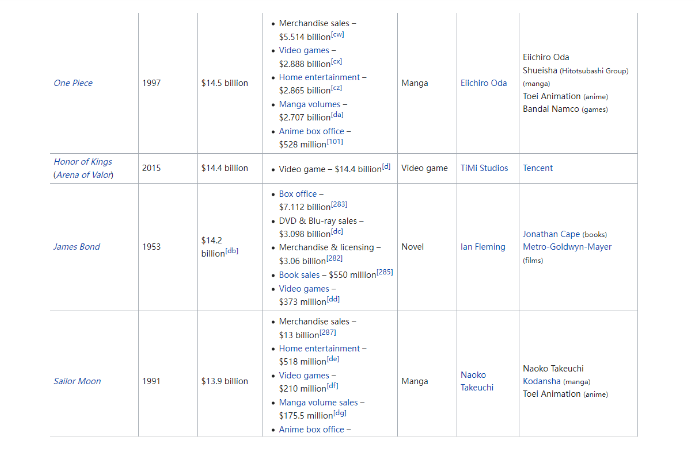The image size is (695, 449).
Task: Open footnote [cz] after $2.865 billion
Action: tap(336, 88)
